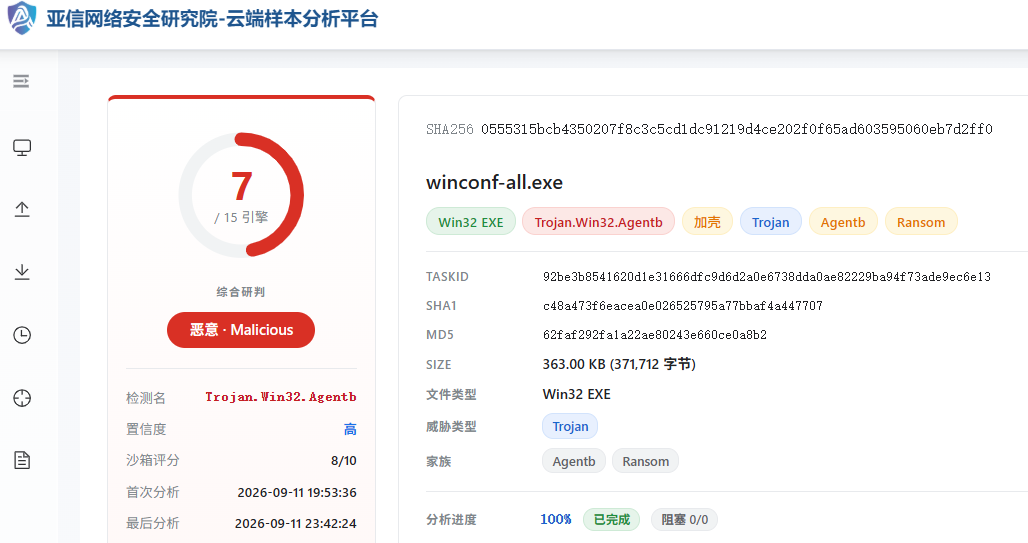Click the Trojan threat type chip
The width and height of the screenshot is (1028, 543).
coord(570,426)
